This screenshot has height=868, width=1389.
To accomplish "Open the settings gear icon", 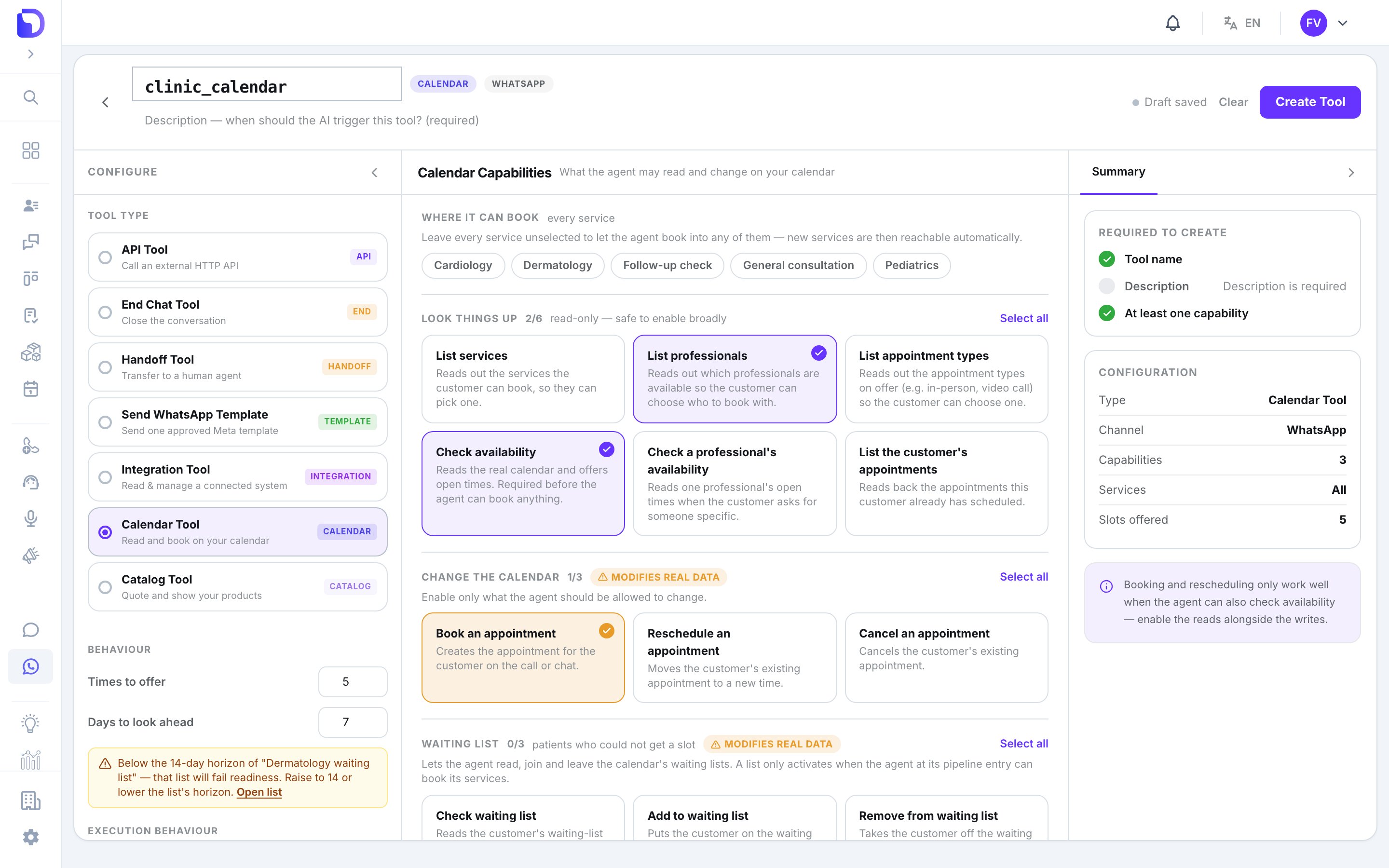I will pyautogui.click(x=30, y=837).
